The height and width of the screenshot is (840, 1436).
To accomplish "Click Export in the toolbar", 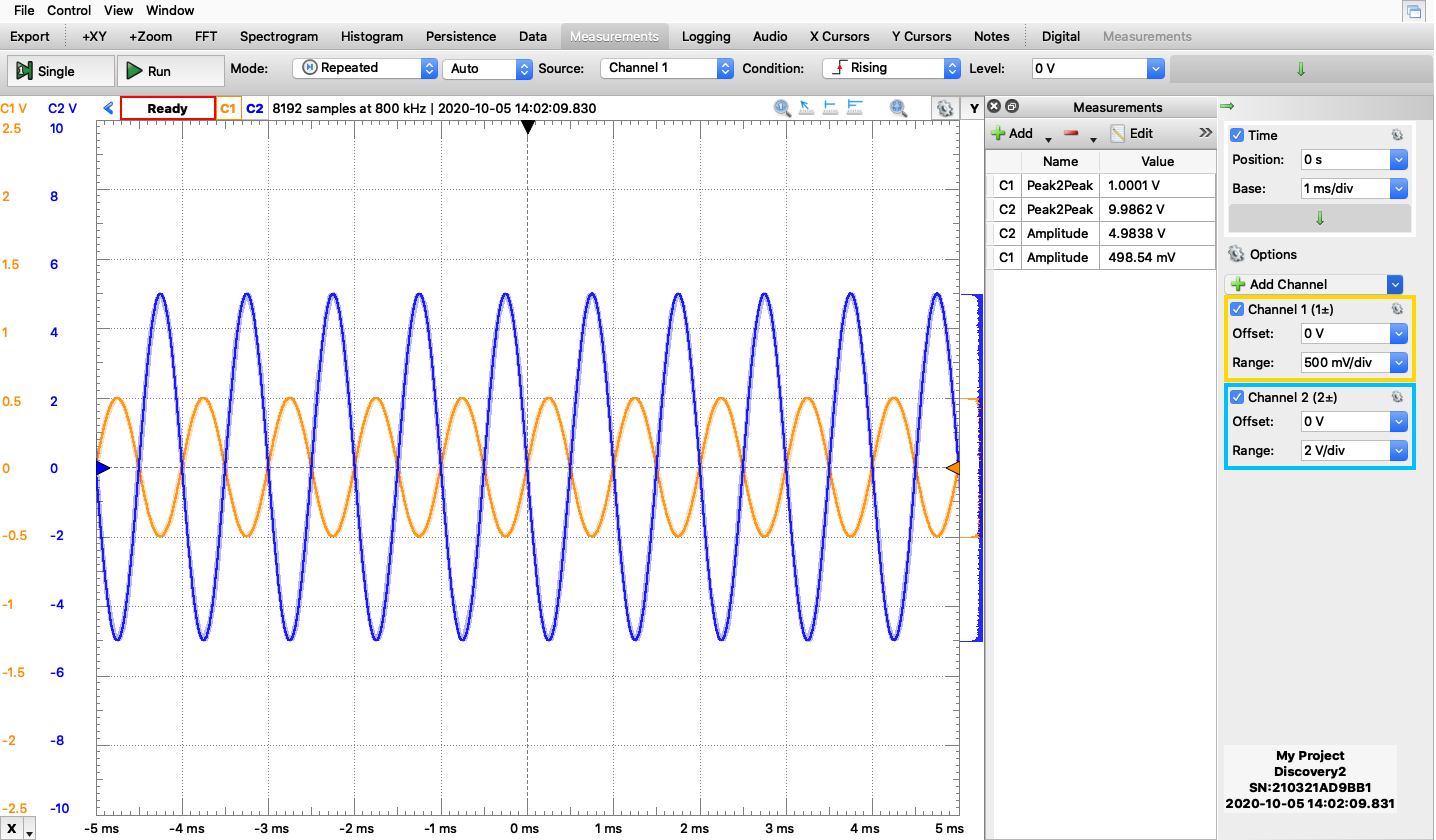I will pyautogui.click(x=30, y=36).
